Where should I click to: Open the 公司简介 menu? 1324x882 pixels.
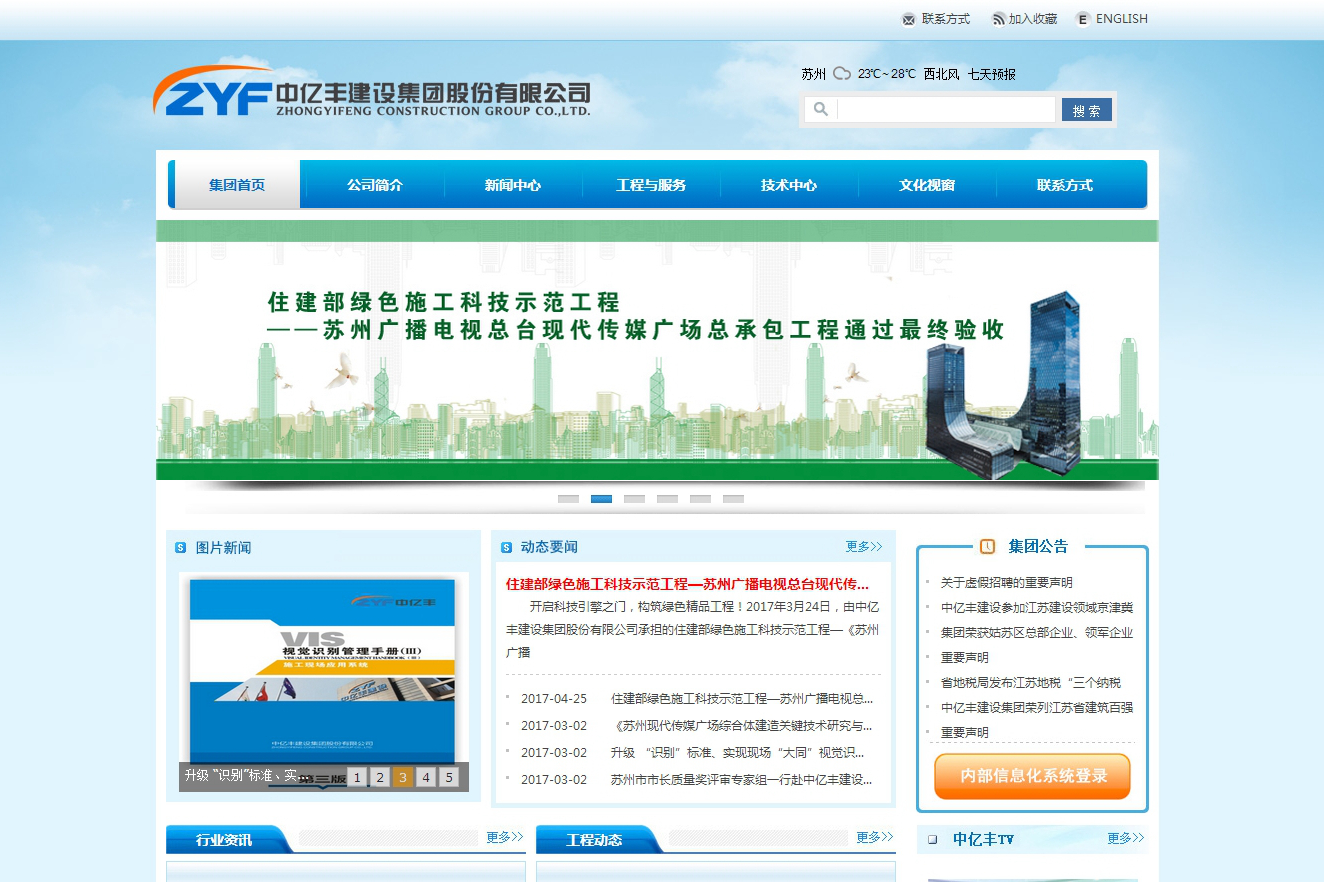click(375, 185)
